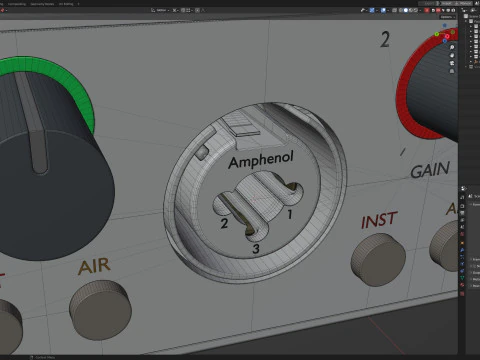Select the round button under AIR label

[x=100, y=310]
